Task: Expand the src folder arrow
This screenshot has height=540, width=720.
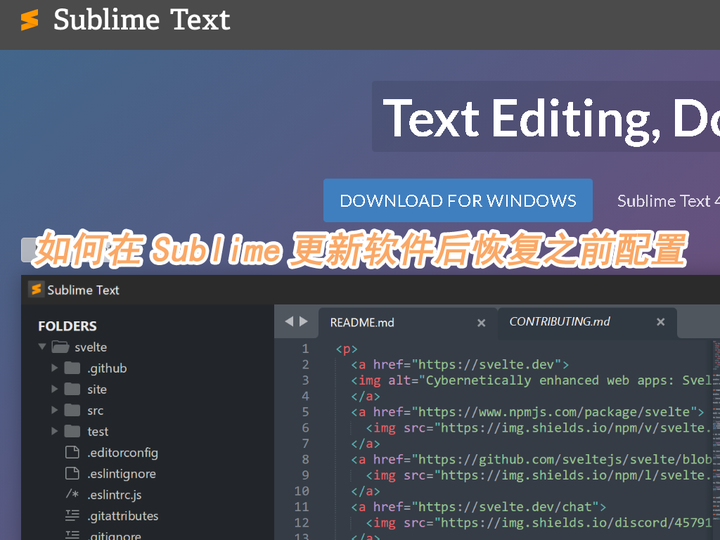Action: coord(55,410)
